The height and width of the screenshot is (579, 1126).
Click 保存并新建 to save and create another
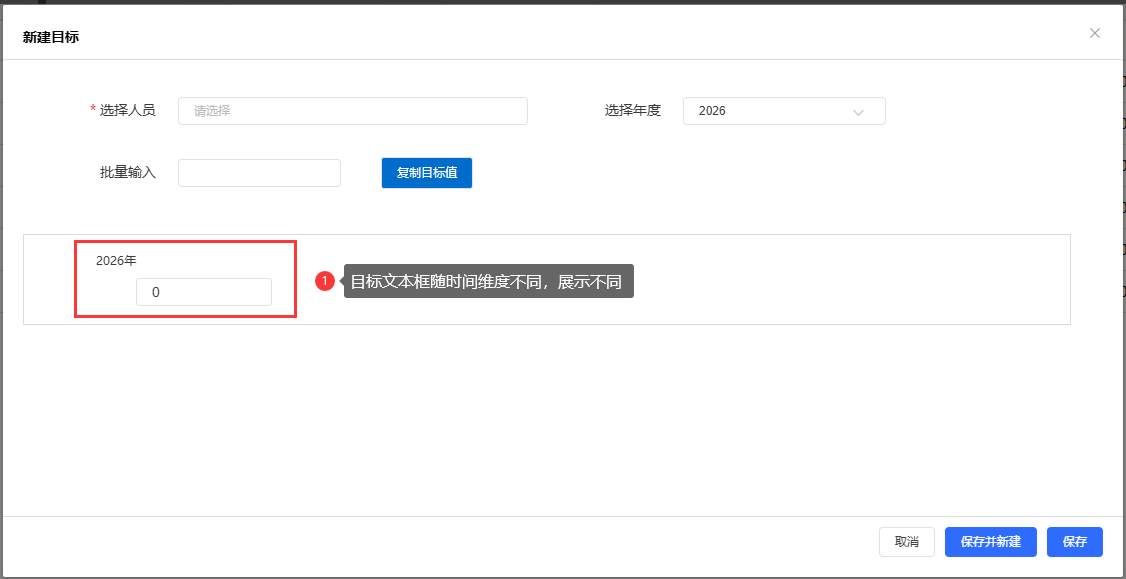(990, 542)
